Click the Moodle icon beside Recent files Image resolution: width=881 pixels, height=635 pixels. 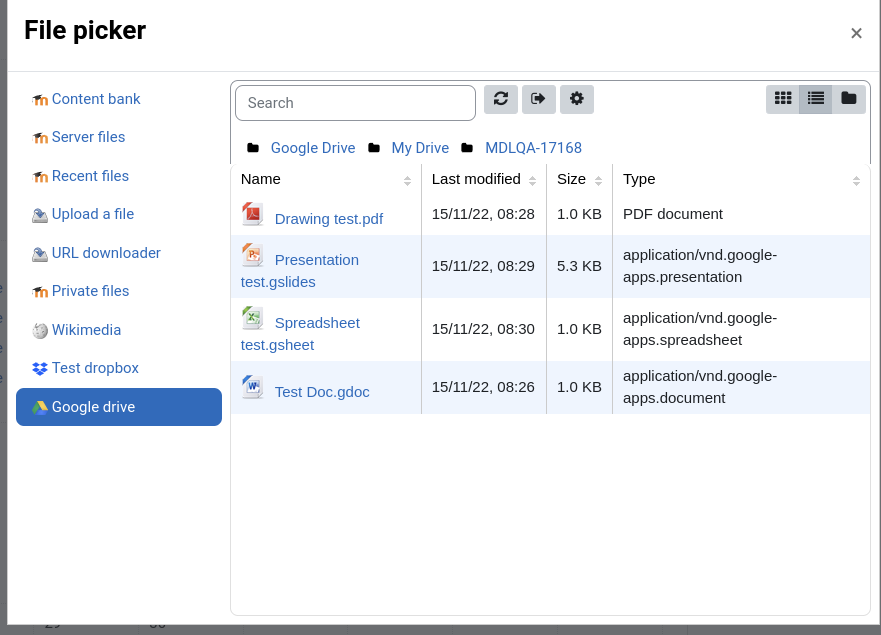point(40,177)
